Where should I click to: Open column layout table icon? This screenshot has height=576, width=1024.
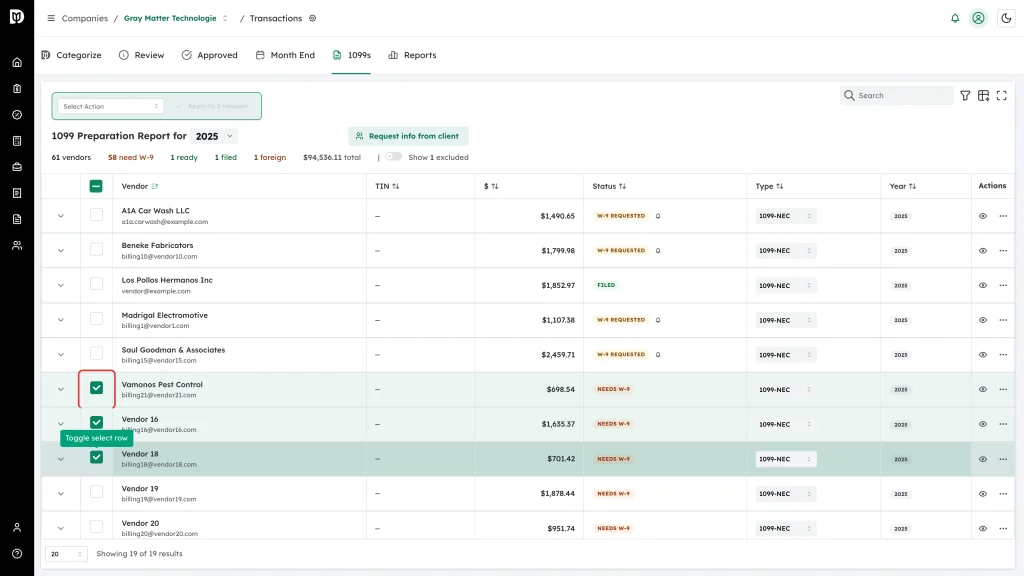[x=984, y=95]
